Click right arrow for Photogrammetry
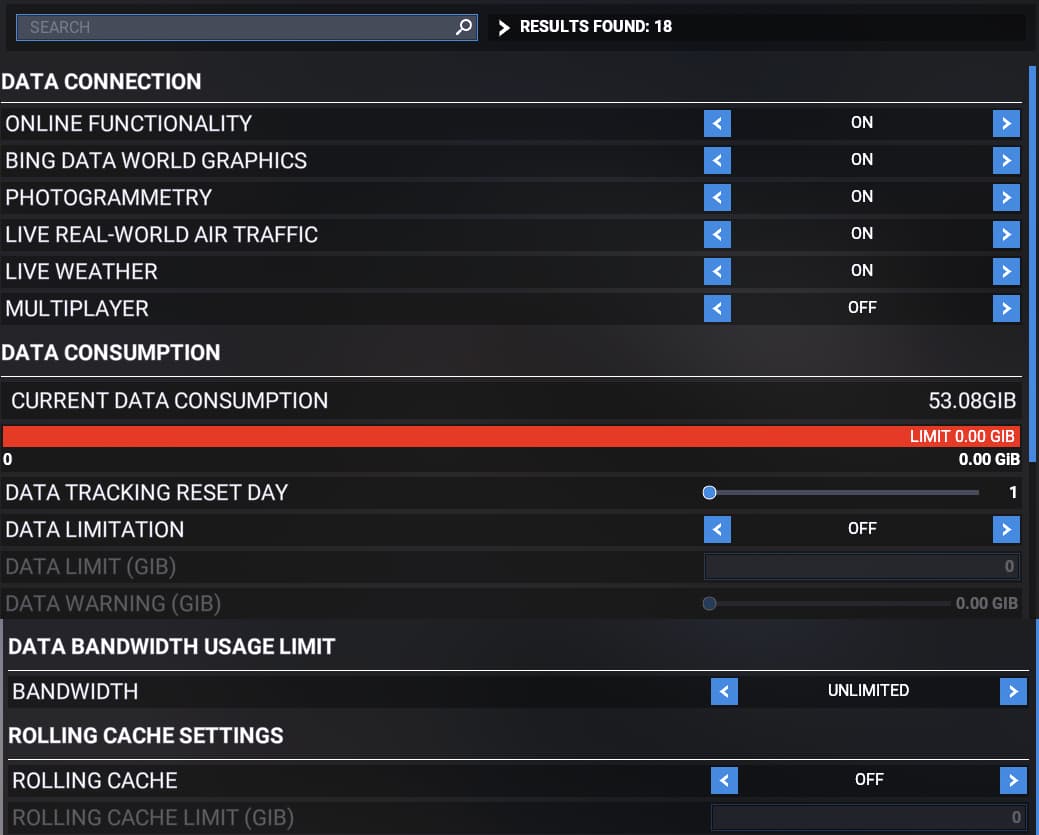The width and height of the screenshot is (1039, 835). pyautogui.click(x=1006, y=197)
